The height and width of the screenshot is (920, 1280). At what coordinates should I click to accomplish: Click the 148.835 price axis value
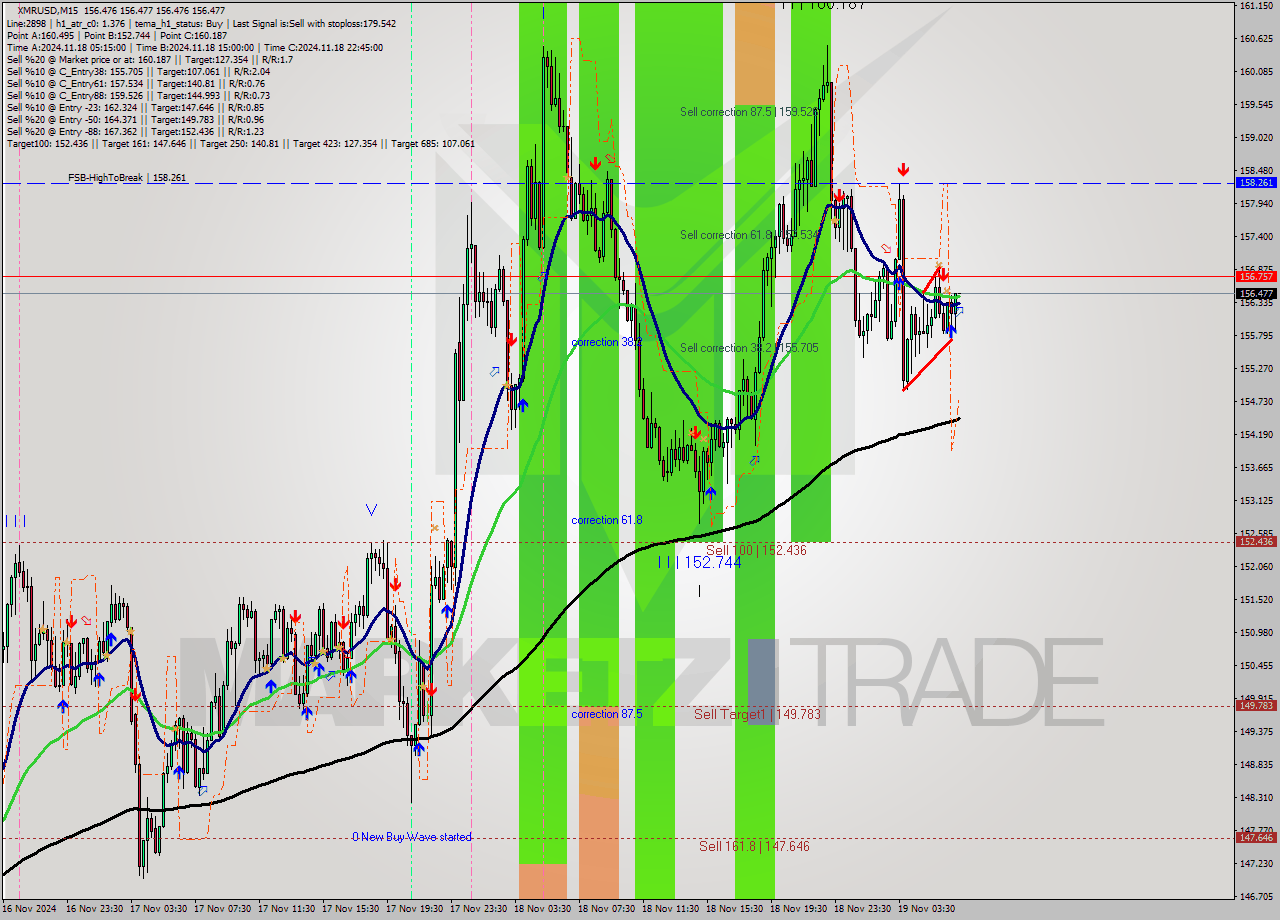[x=1256, y=765]
